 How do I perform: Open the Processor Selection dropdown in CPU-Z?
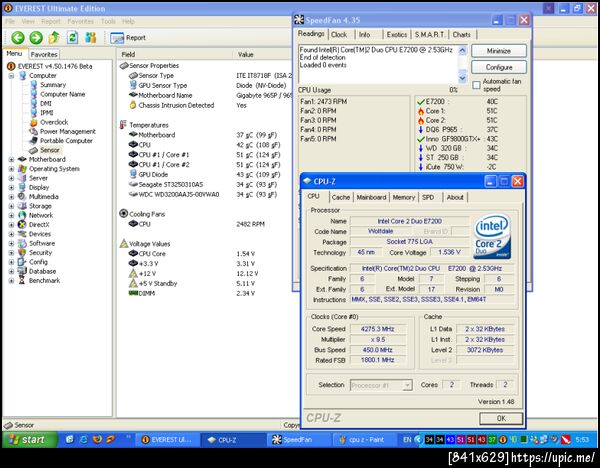point(381,385)
